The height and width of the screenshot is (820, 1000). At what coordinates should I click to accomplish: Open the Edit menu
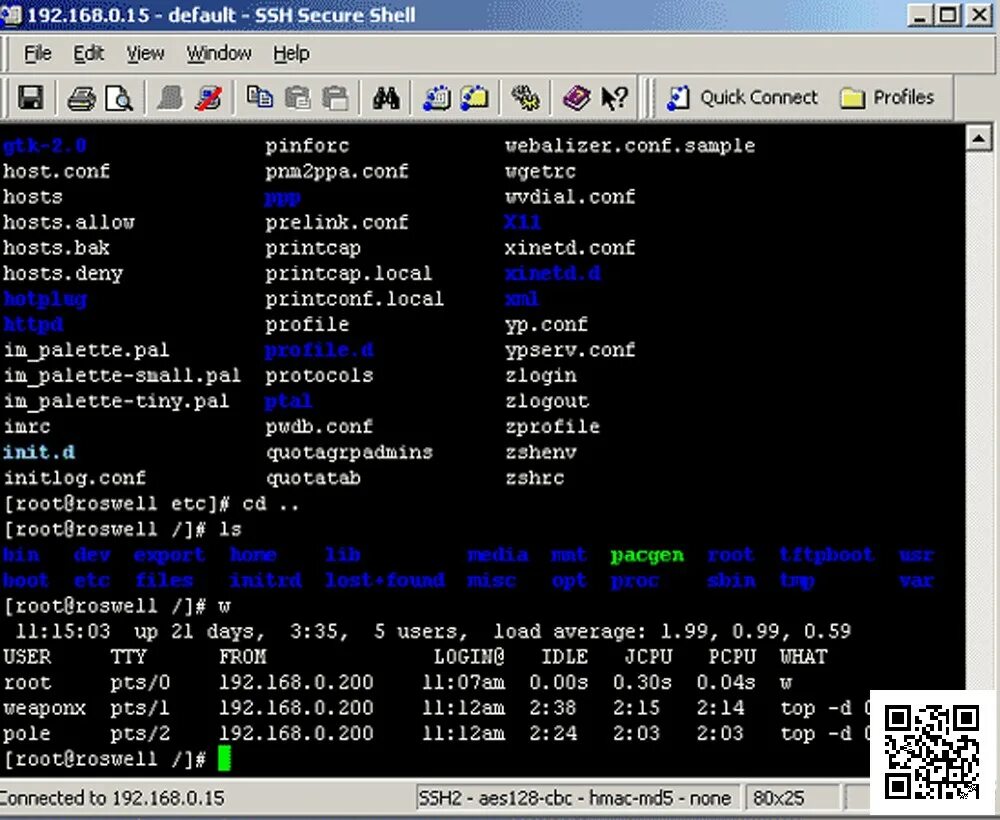tap(89, 54)
